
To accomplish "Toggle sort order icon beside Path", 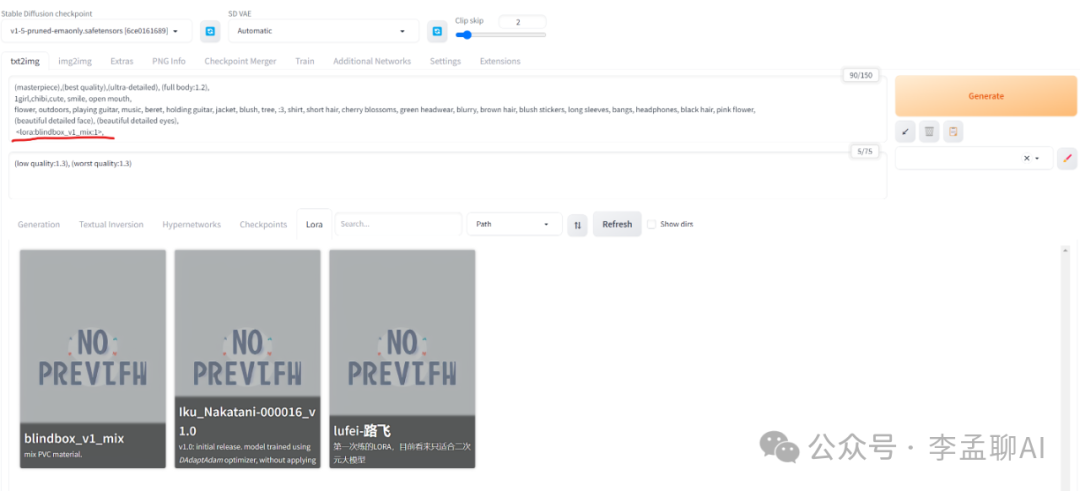I will [x=577, y=224].
